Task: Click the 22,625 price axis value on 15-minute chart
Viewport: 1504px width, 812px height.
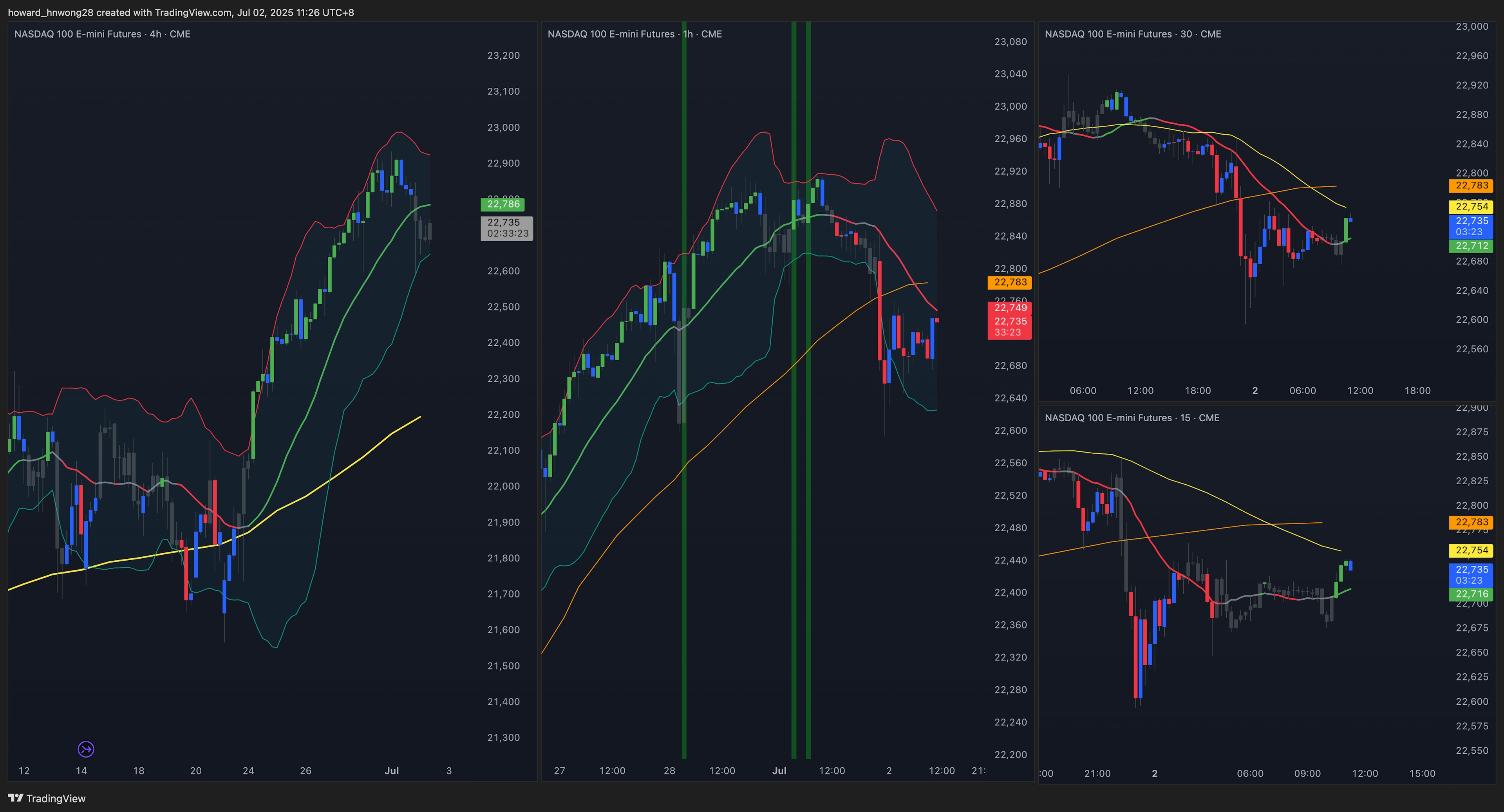Action: tap(1472, 677)
